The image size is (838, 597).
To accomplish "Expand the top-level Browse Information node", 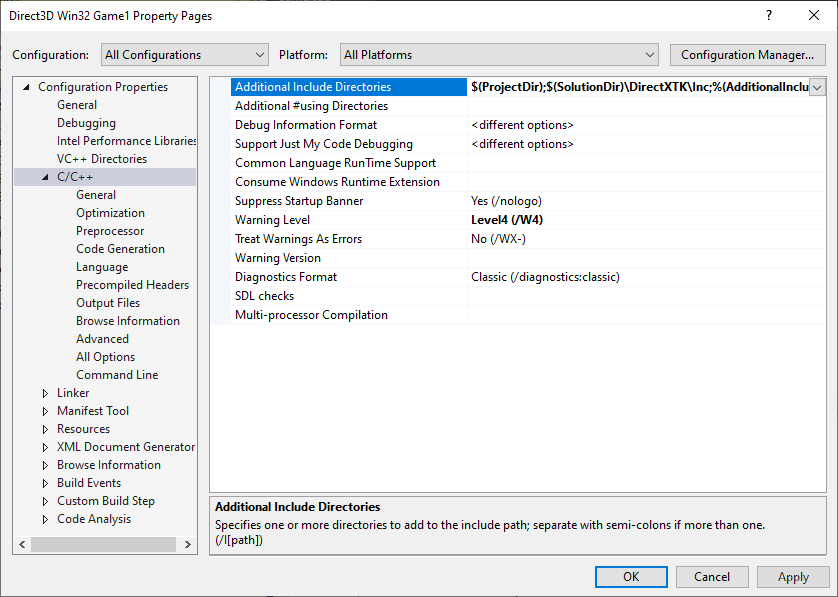I will (x=45, y=465).
